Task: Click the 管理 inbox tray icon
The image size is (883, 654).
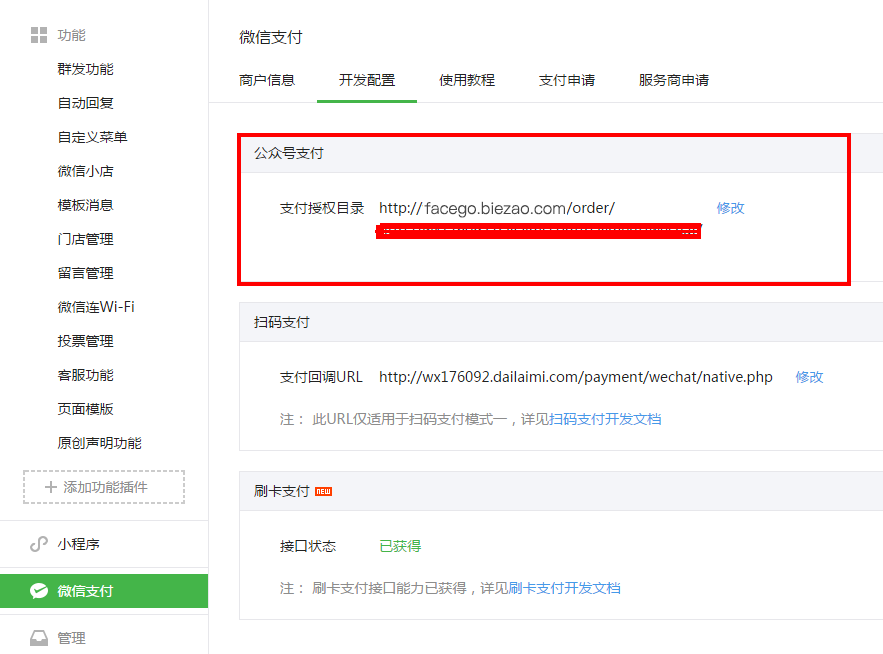Action: [39, 638]
